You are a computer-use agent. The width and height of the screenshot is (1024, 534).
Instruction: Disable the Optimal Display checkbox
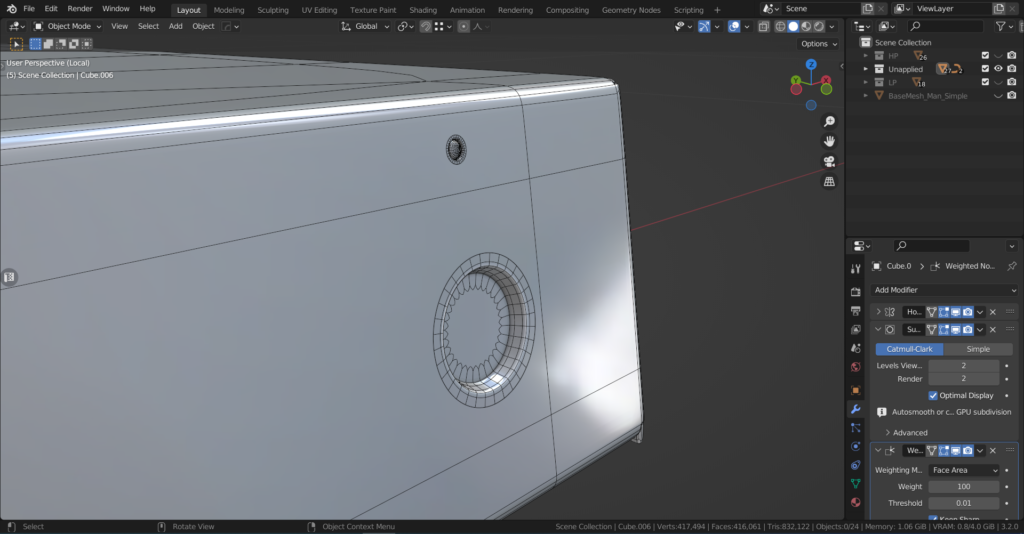(933, 395)
